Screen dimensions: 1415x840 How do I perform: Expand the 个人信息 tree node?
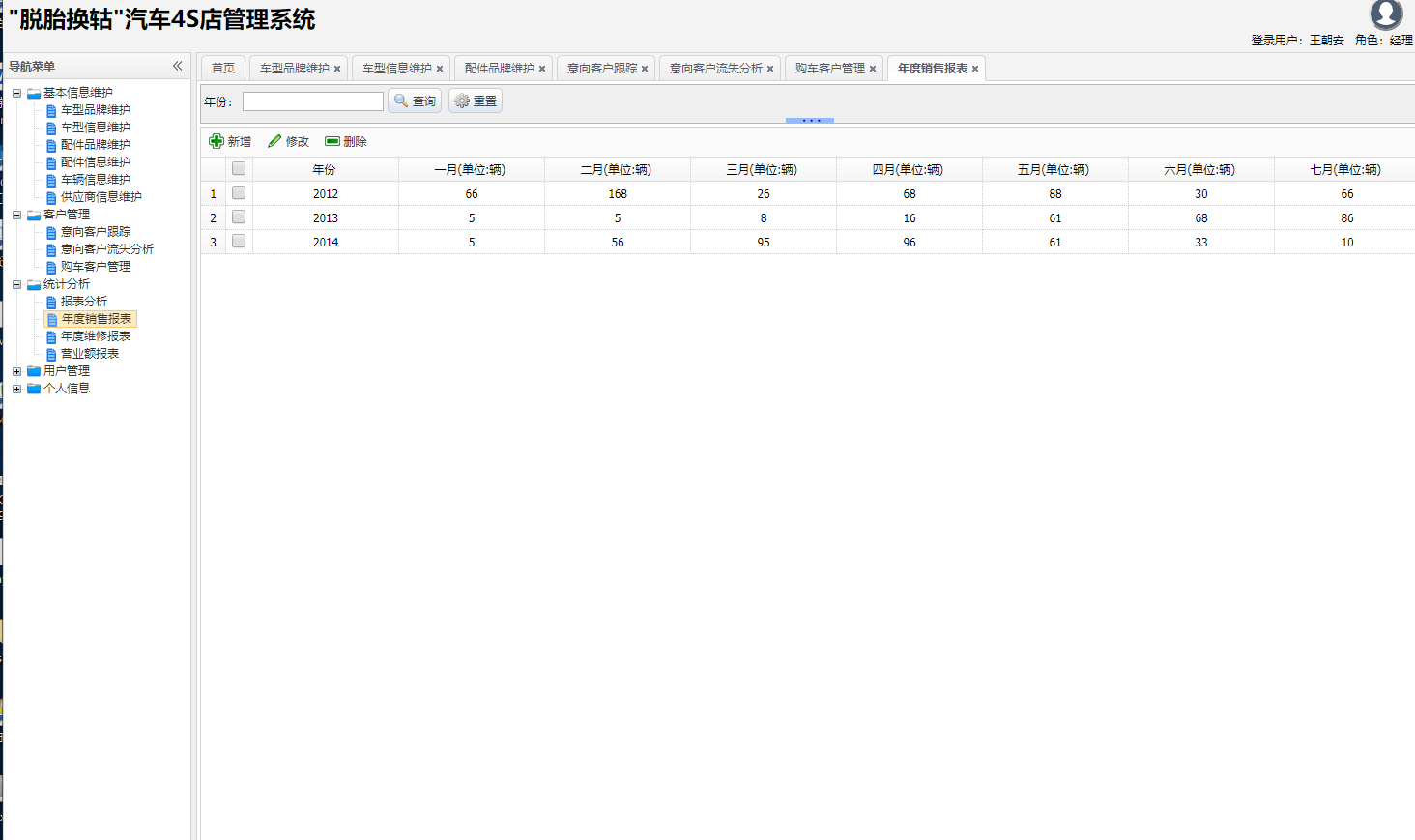coord(16,388)
